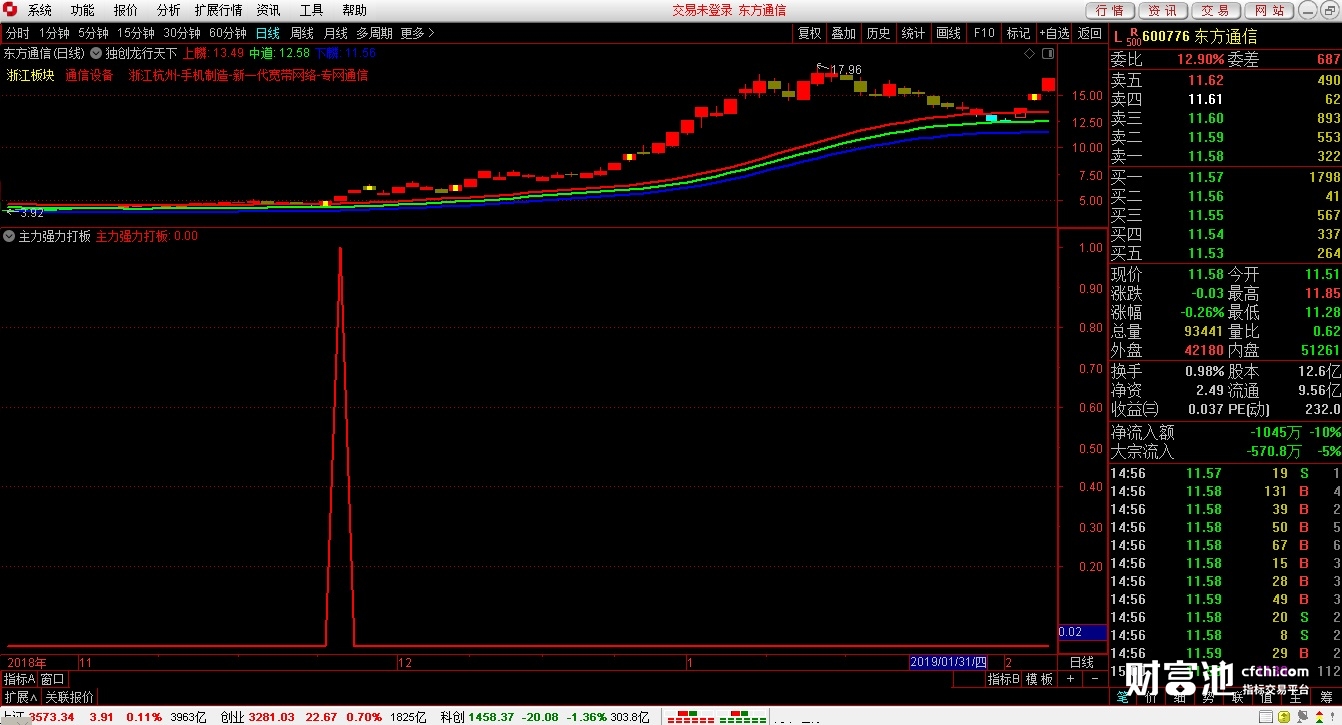The width and height of the screenshot is (1342, 725).
Task: Click the 净流入额 row
Action: [x=1226, y=432]
